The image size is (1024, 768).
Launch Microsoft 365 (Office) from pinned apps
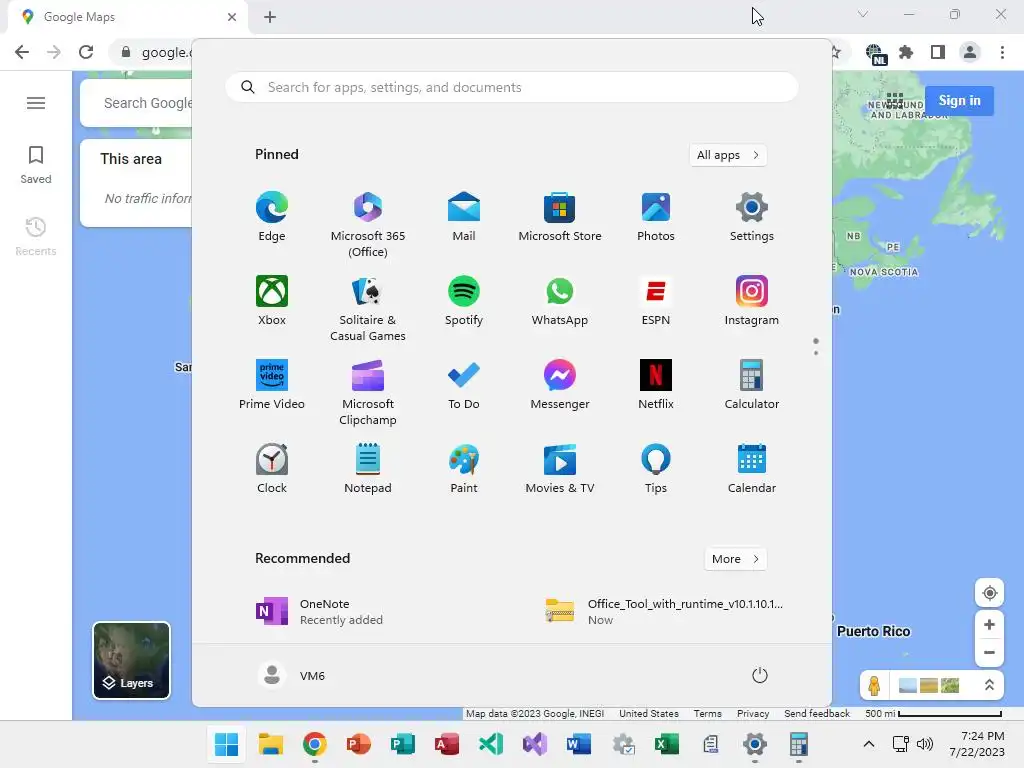[x=368, y=225]
